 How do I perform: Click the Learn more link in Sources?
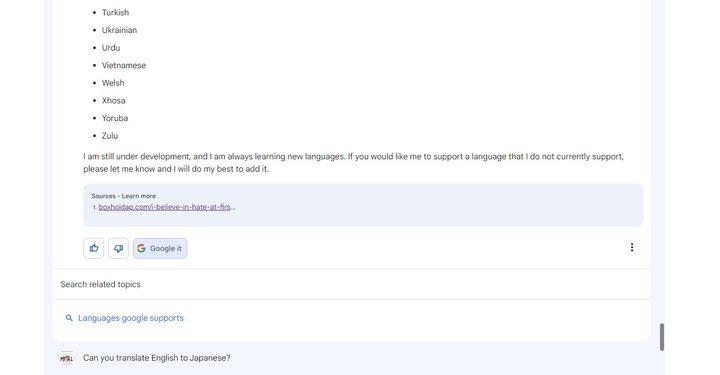tap(139, 196)
